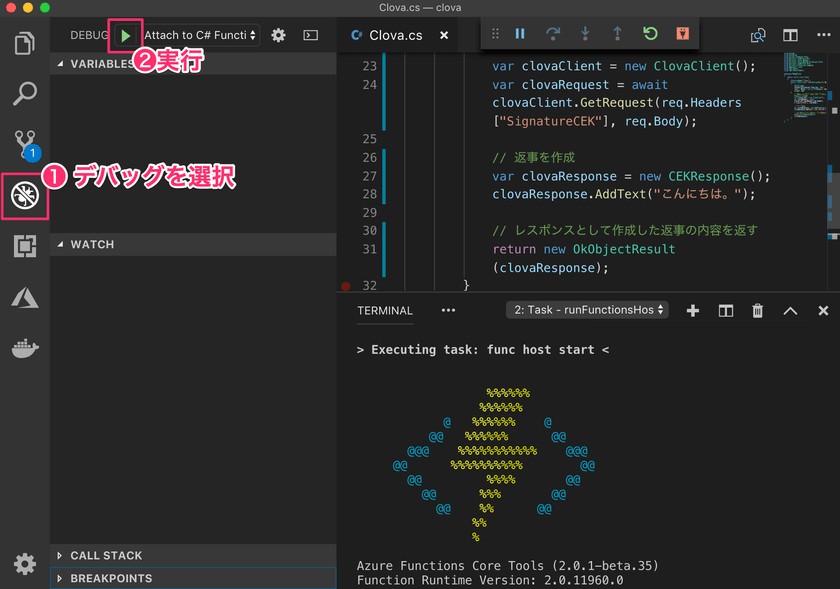The width and height of the screenshot is (840, 589).
Task: Click the green Start Debugging play button
Action: pos(125,35)
